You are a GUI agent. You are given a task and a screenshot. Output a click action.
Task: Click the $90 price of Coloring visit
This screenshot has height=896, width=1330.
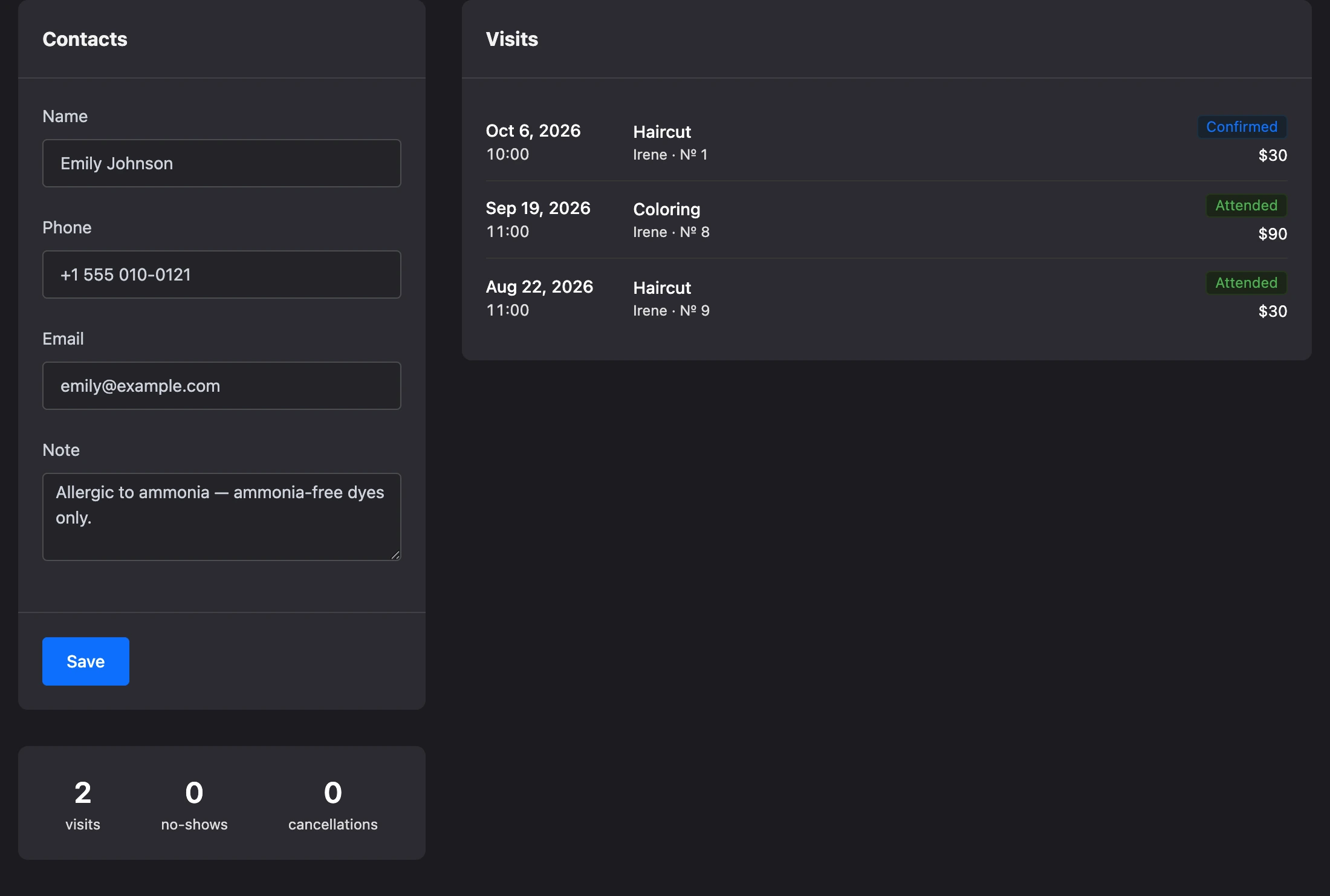coord(1273,234)
